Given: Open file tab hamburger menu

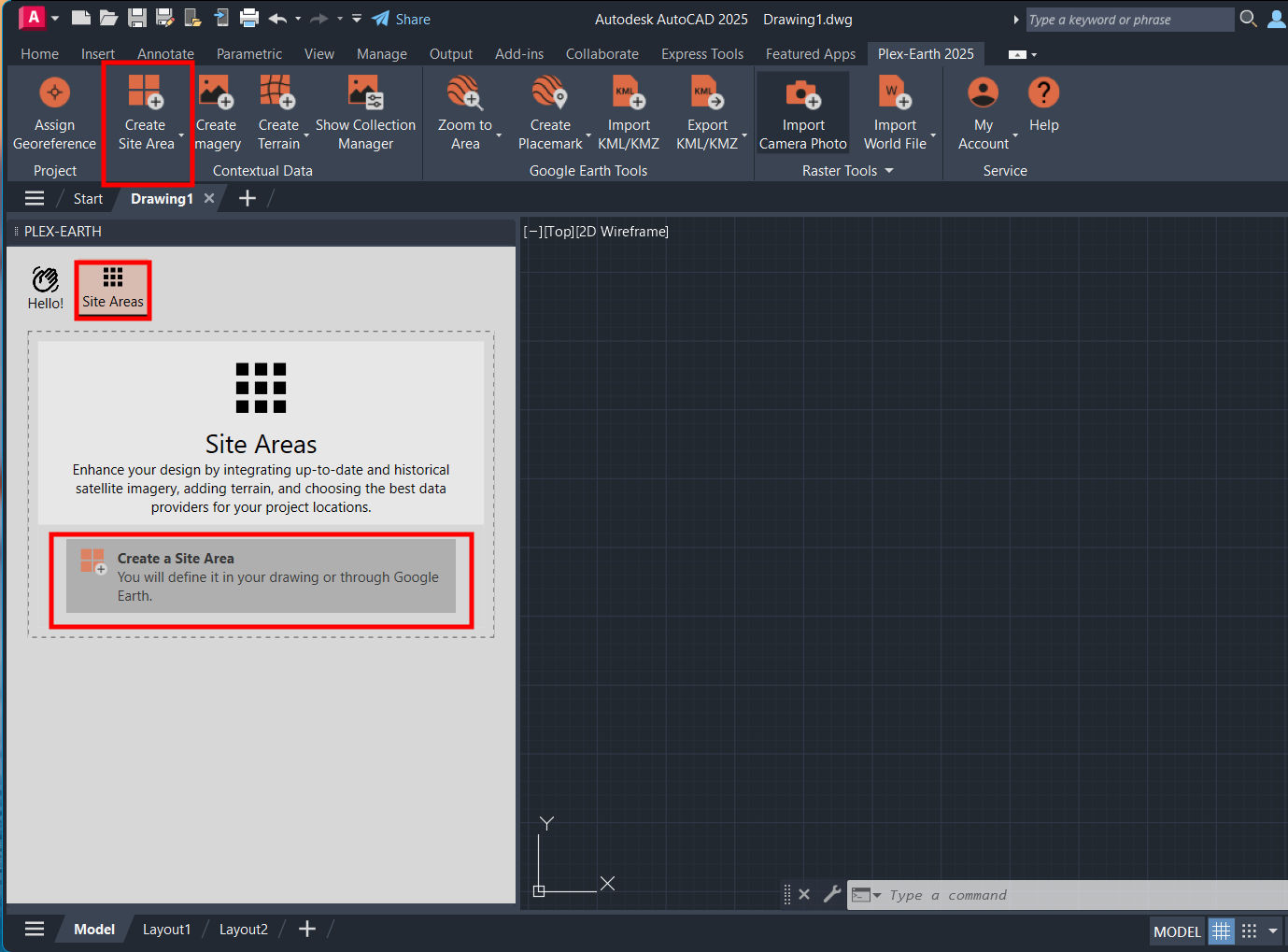Looking at the screenshot, I should click(35, 198).
